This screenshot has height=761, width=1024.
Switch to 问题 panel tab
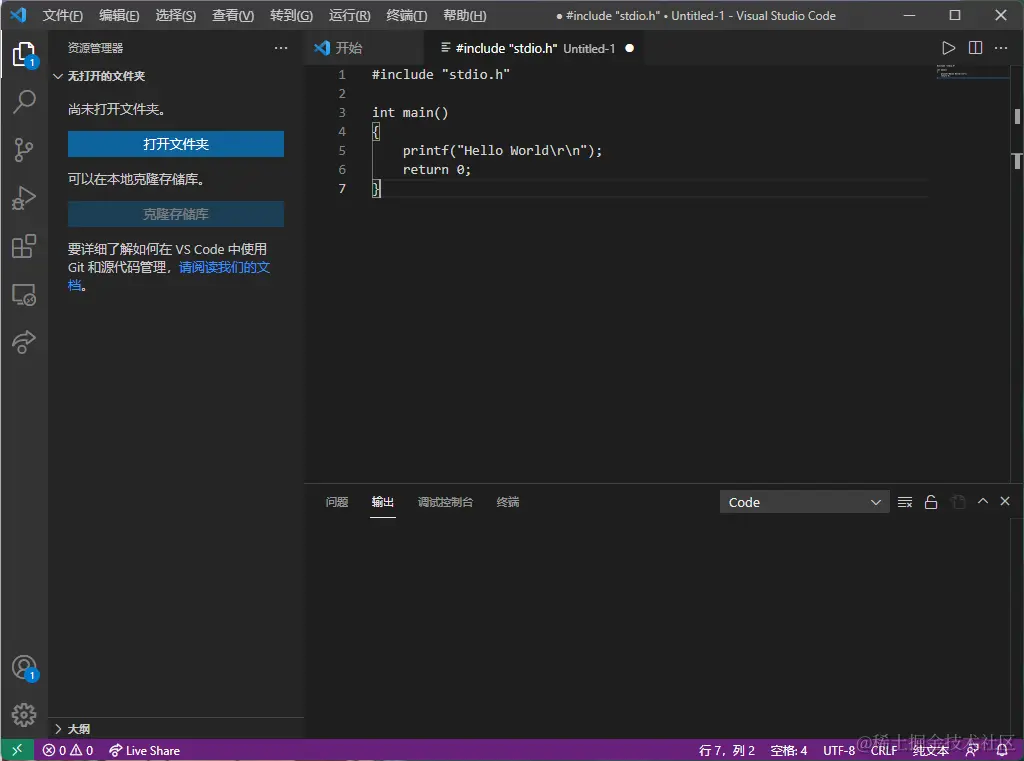[x=337, y=502]
